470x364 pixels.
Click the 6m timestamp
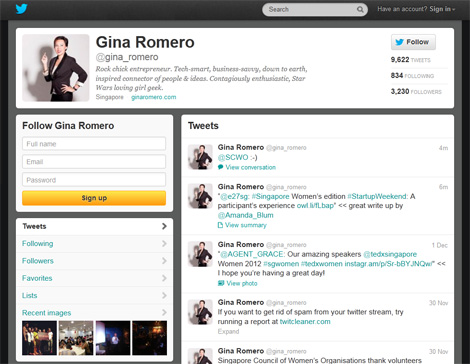click(x=443, y=187)
